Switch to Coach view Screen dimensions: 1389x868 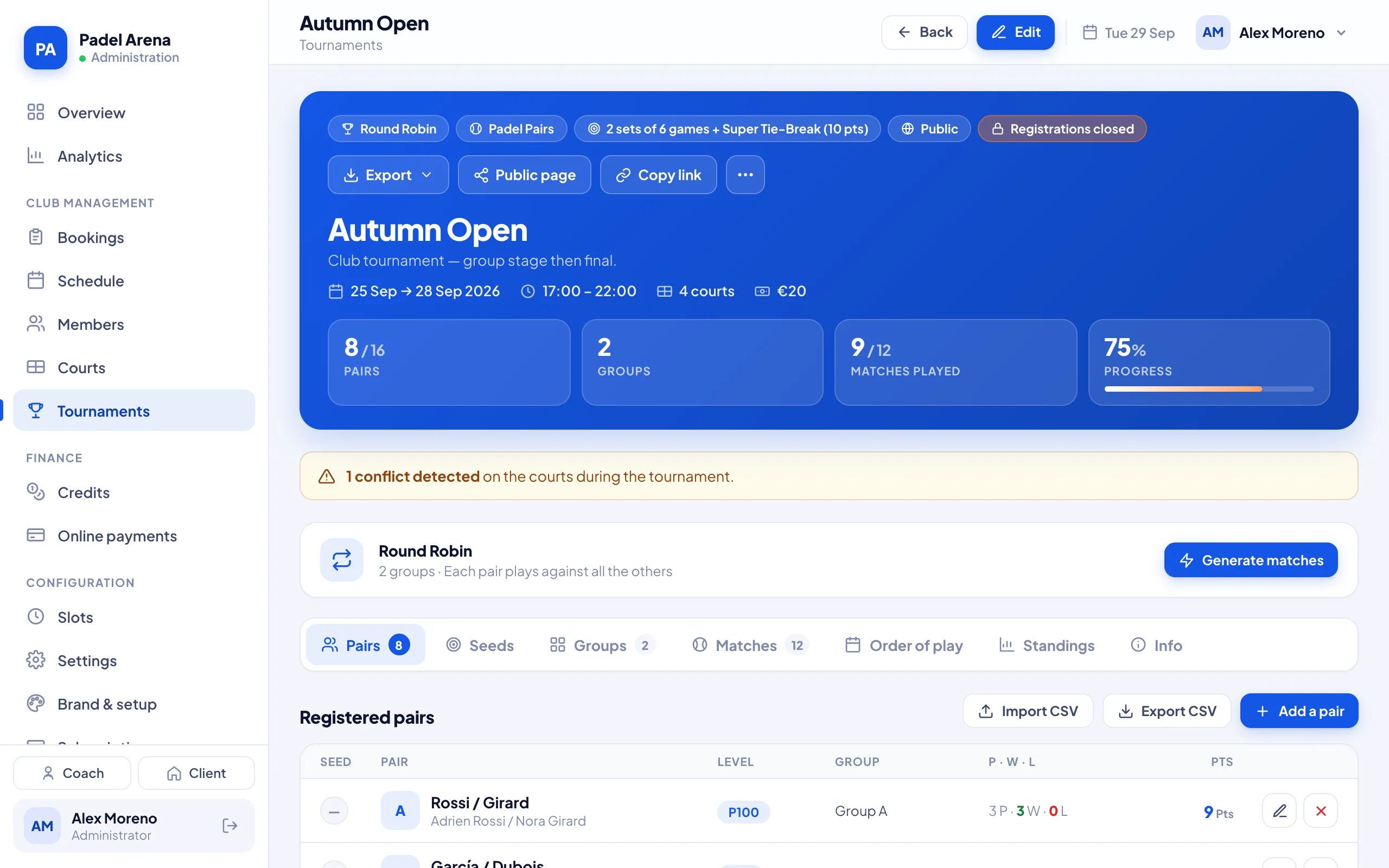coord(72,773)
